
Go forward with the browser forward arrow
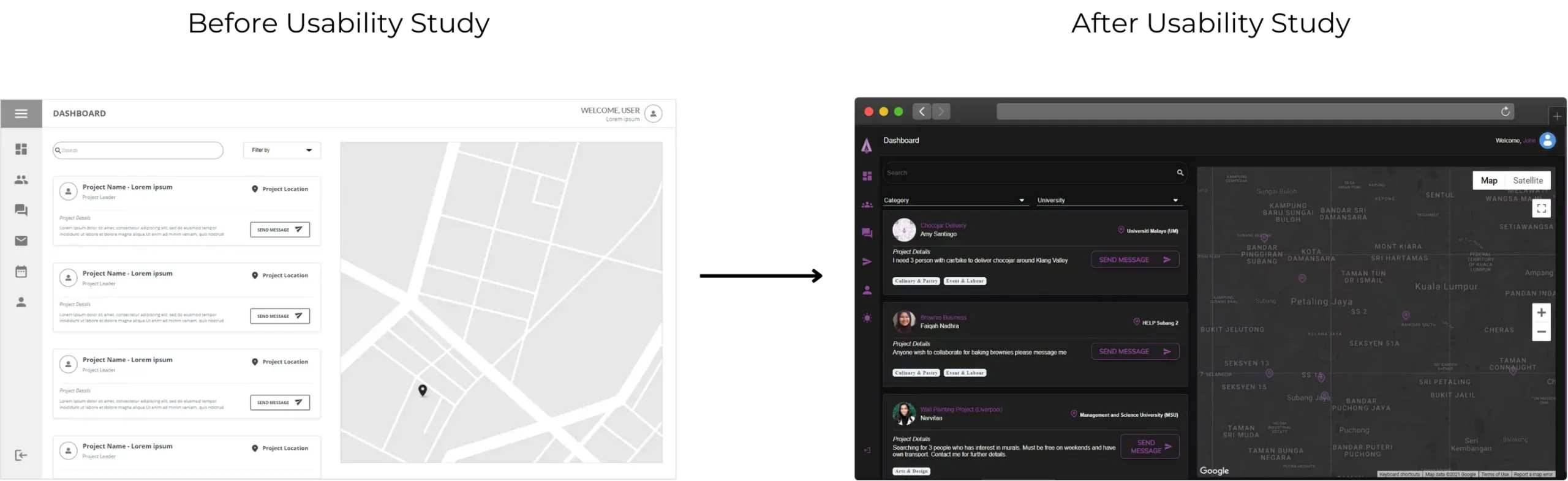[x=941, y=111]
